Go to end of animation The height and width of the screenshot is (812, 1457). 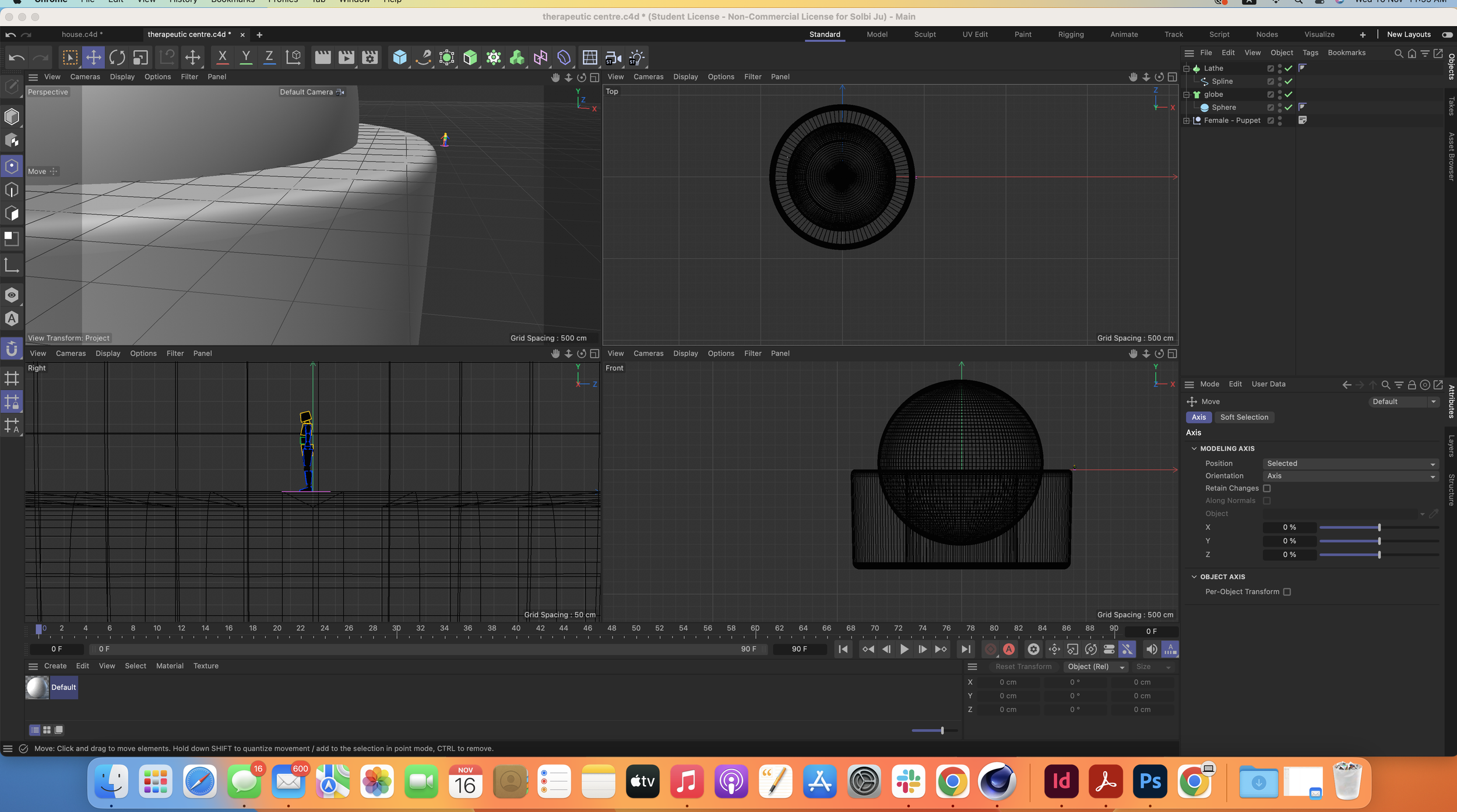966,649
